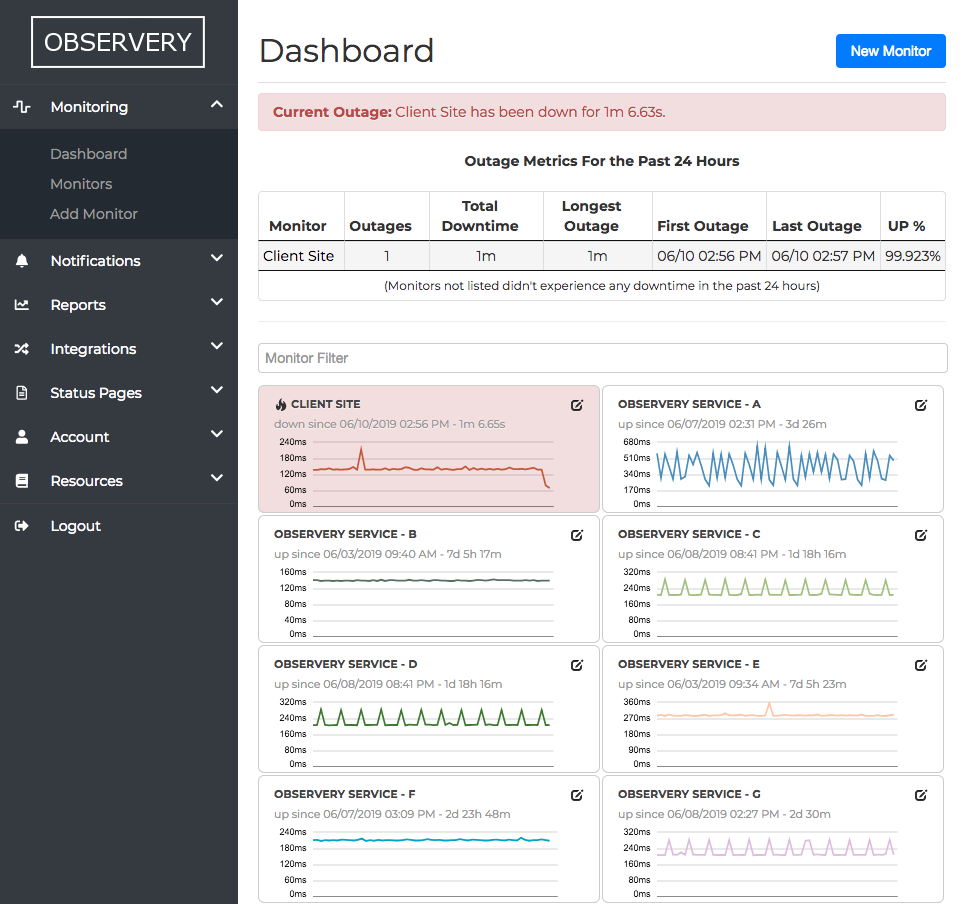Viewport: 966px width, 904px height.
Task: Open OBSERVERY SERVICE - F title
Action: 344,794
